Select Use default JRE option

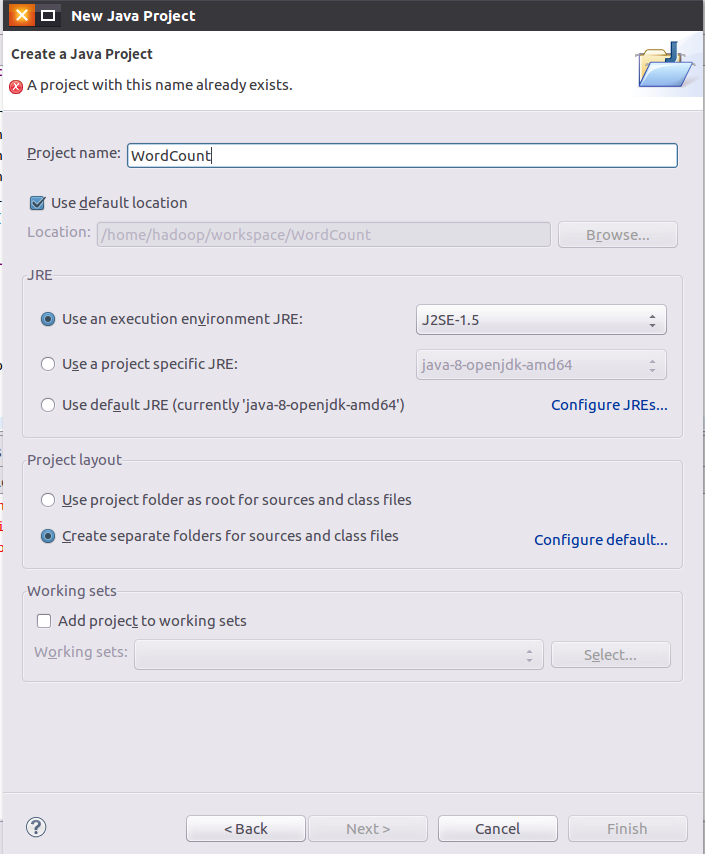48,405
